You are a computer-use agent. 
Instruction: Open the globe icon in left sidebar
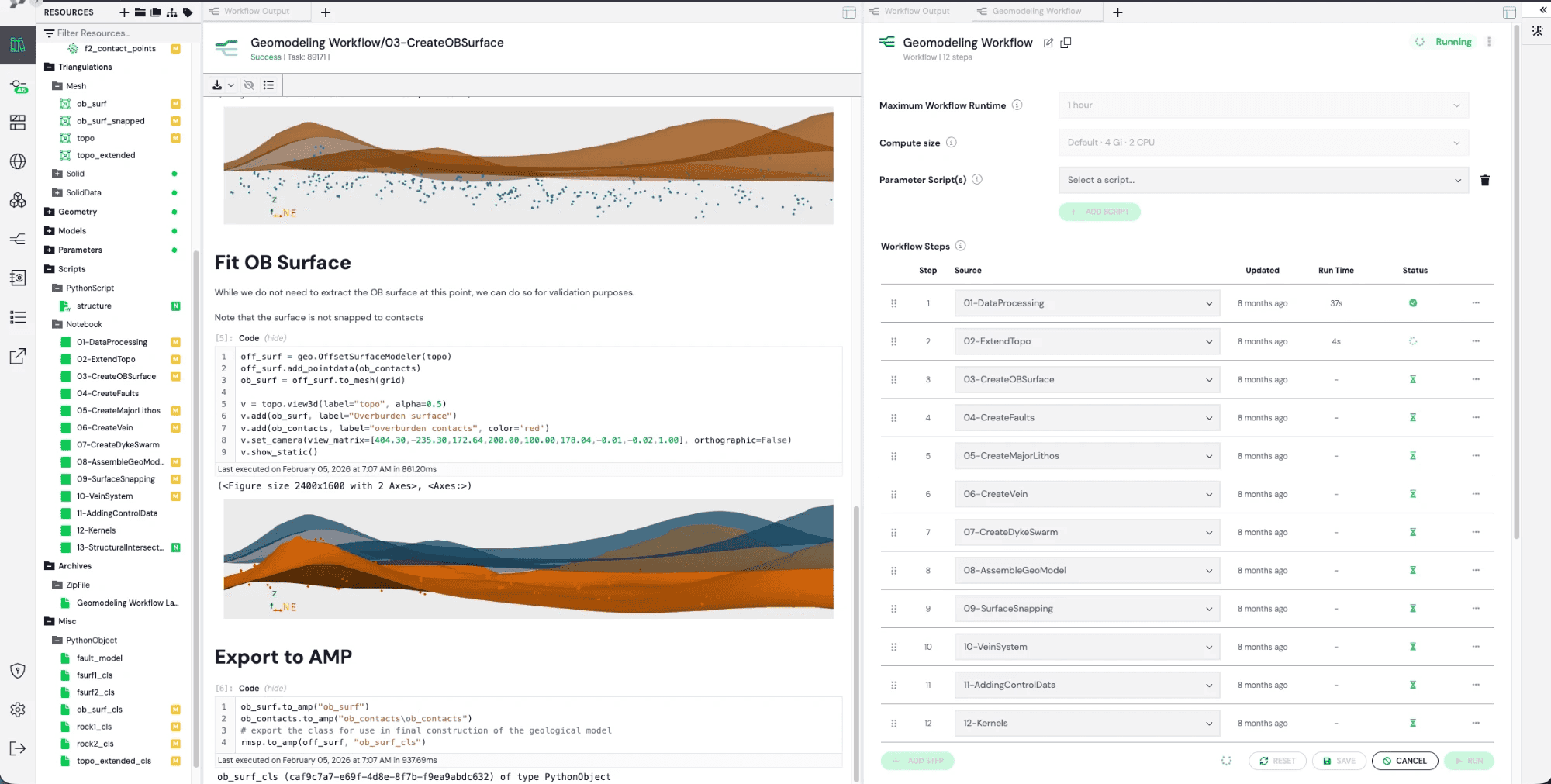point(18,161)
